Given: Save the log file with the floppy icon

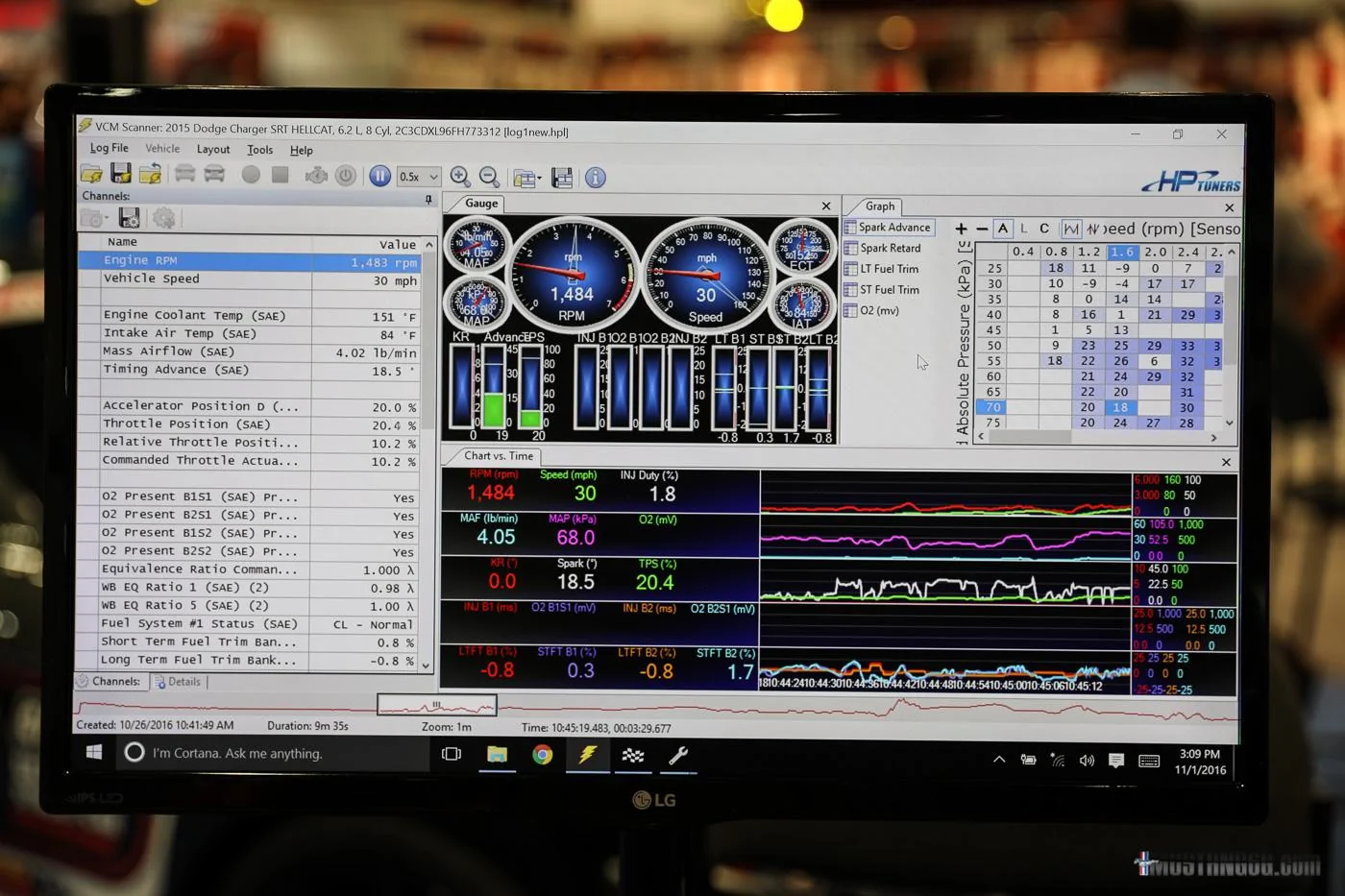Looking at the screenshot, I should pos(121,174).
